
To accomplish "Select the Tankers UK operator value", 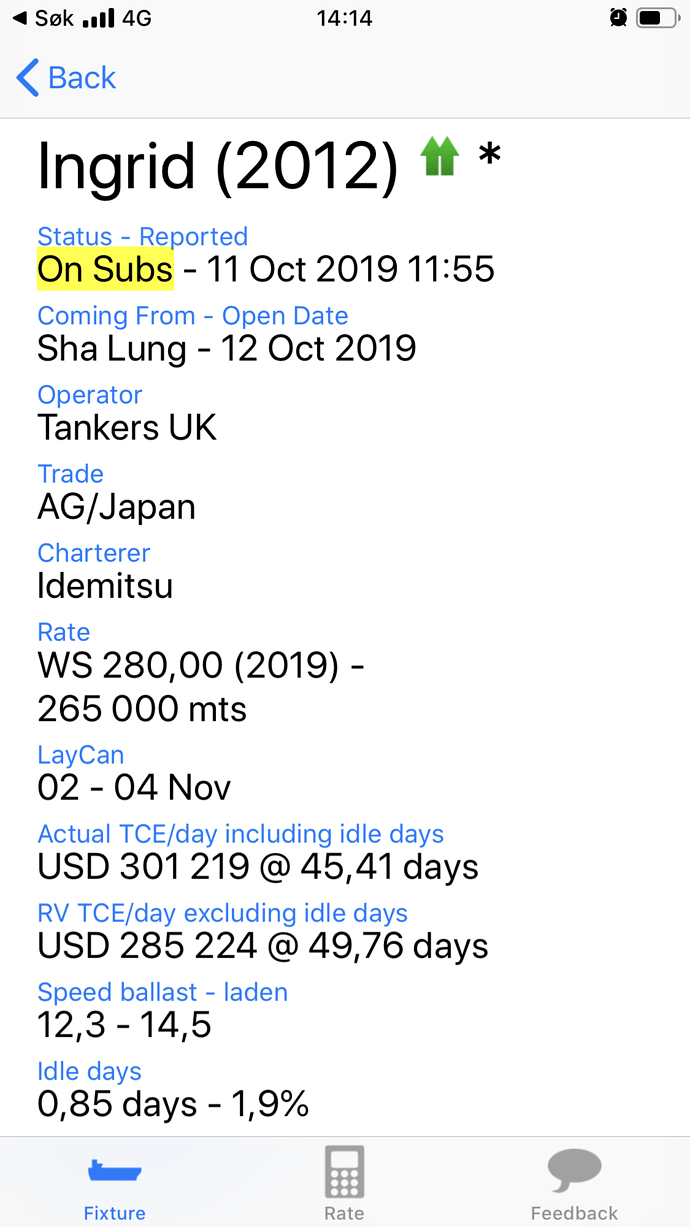I will click(x=127, y=428).
